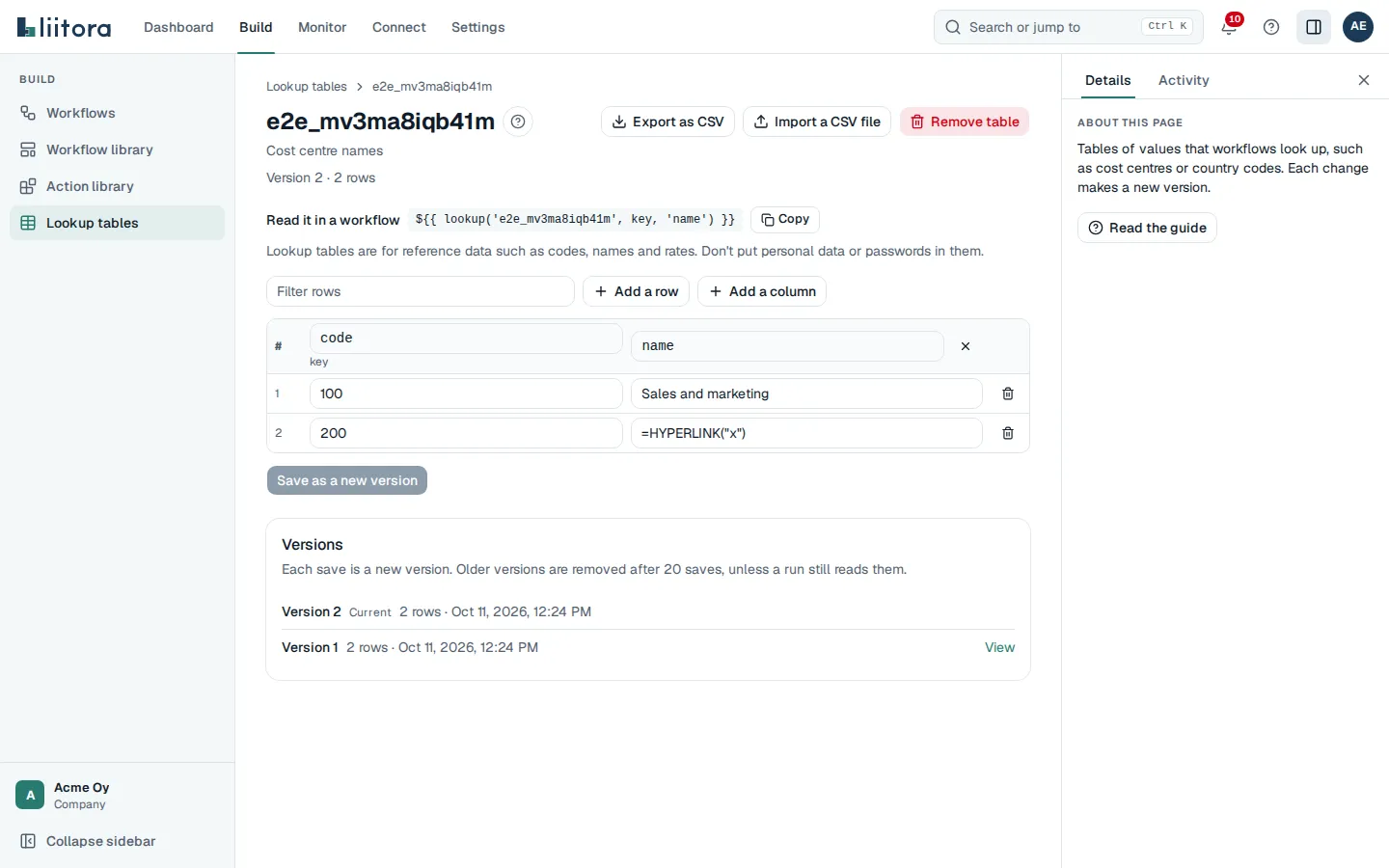Open the Connect section

point(398,27)
